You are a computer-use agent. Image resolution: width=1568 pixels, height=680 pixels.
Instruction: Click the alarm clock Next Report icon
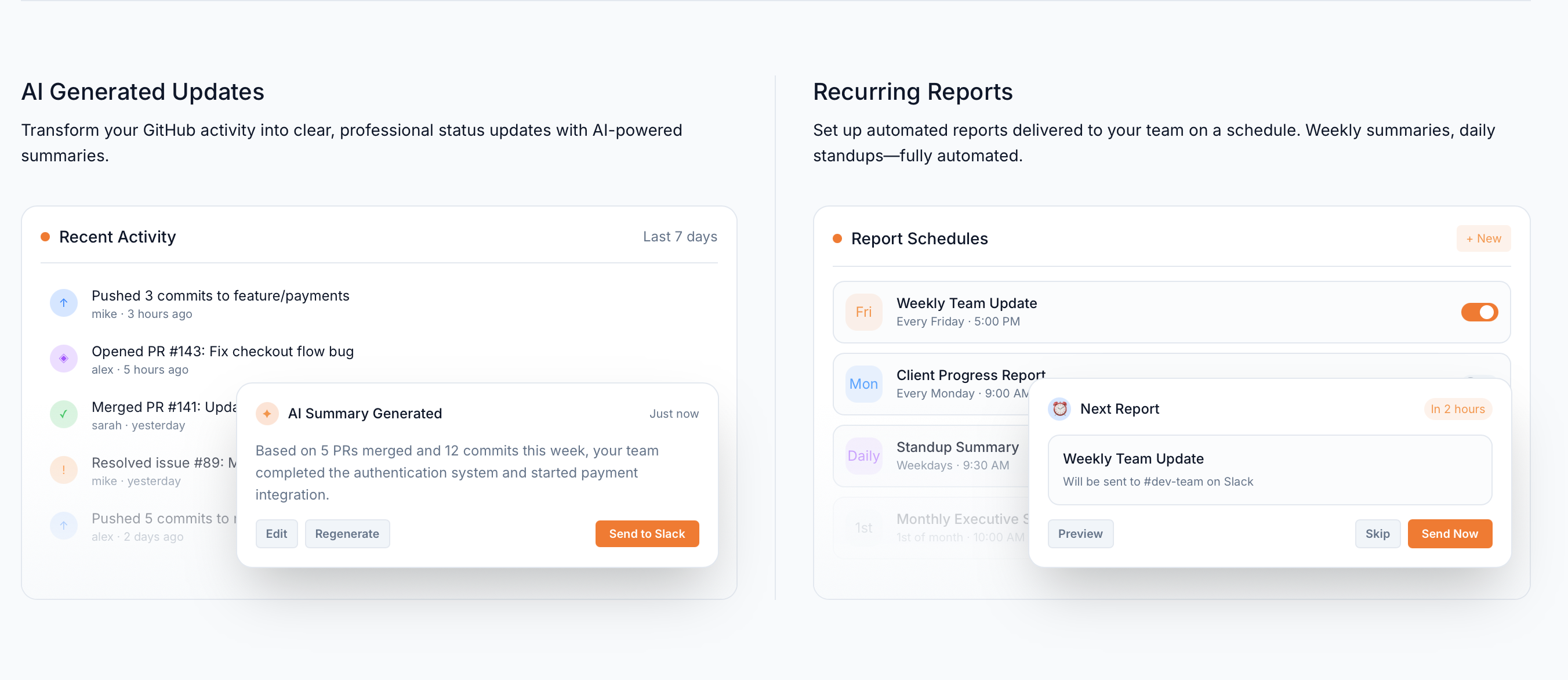coord(1060,408)
